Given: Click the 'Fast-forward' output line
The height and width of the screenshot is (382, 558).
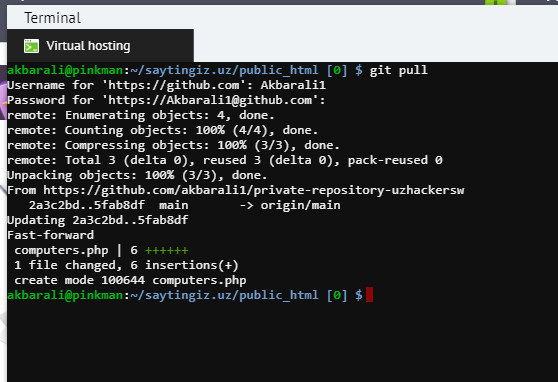Looking at the screenshot, I should (51, 235).
